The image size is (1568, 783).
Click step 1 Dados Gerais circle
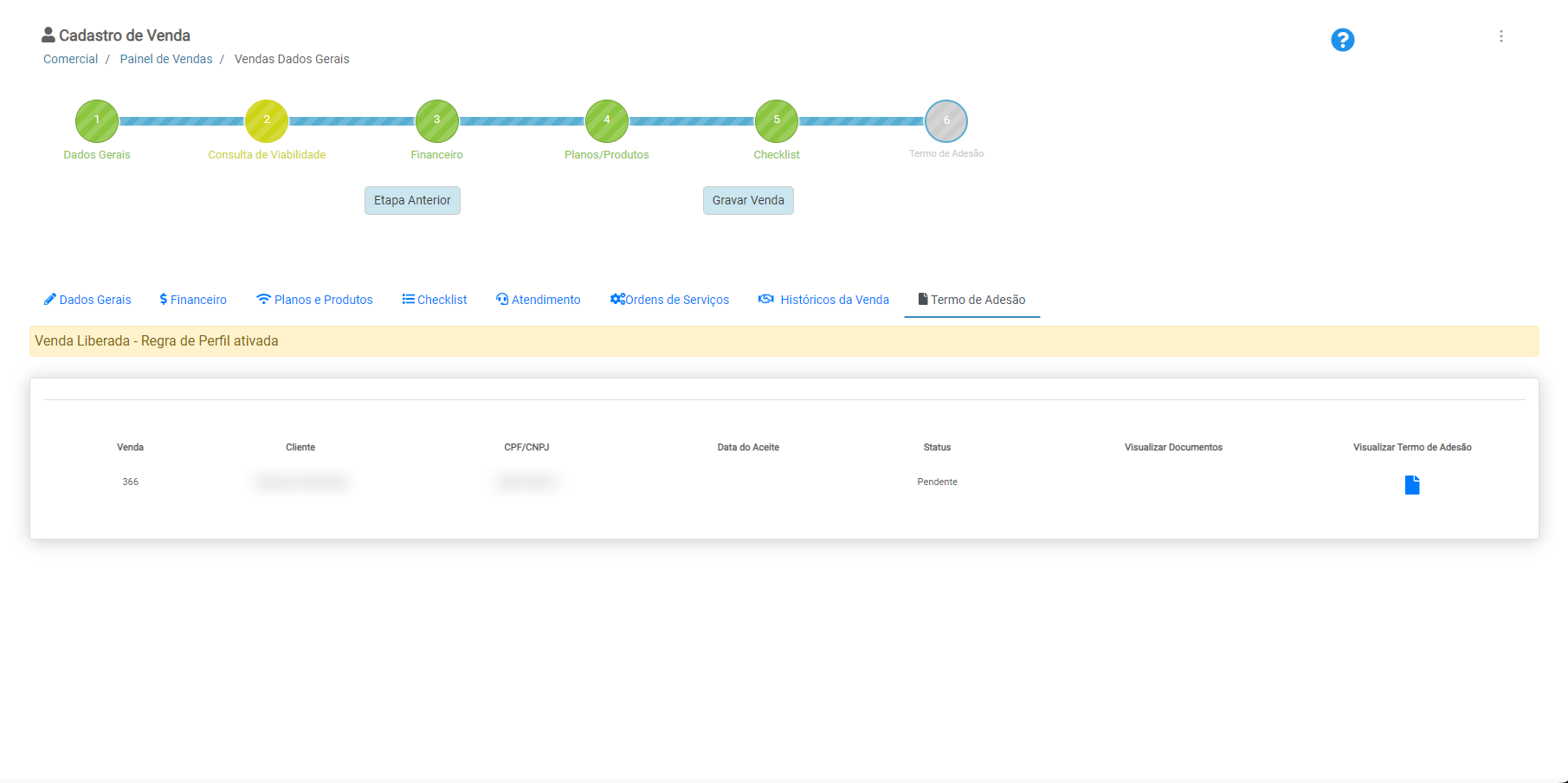click(x=97, y=121)
